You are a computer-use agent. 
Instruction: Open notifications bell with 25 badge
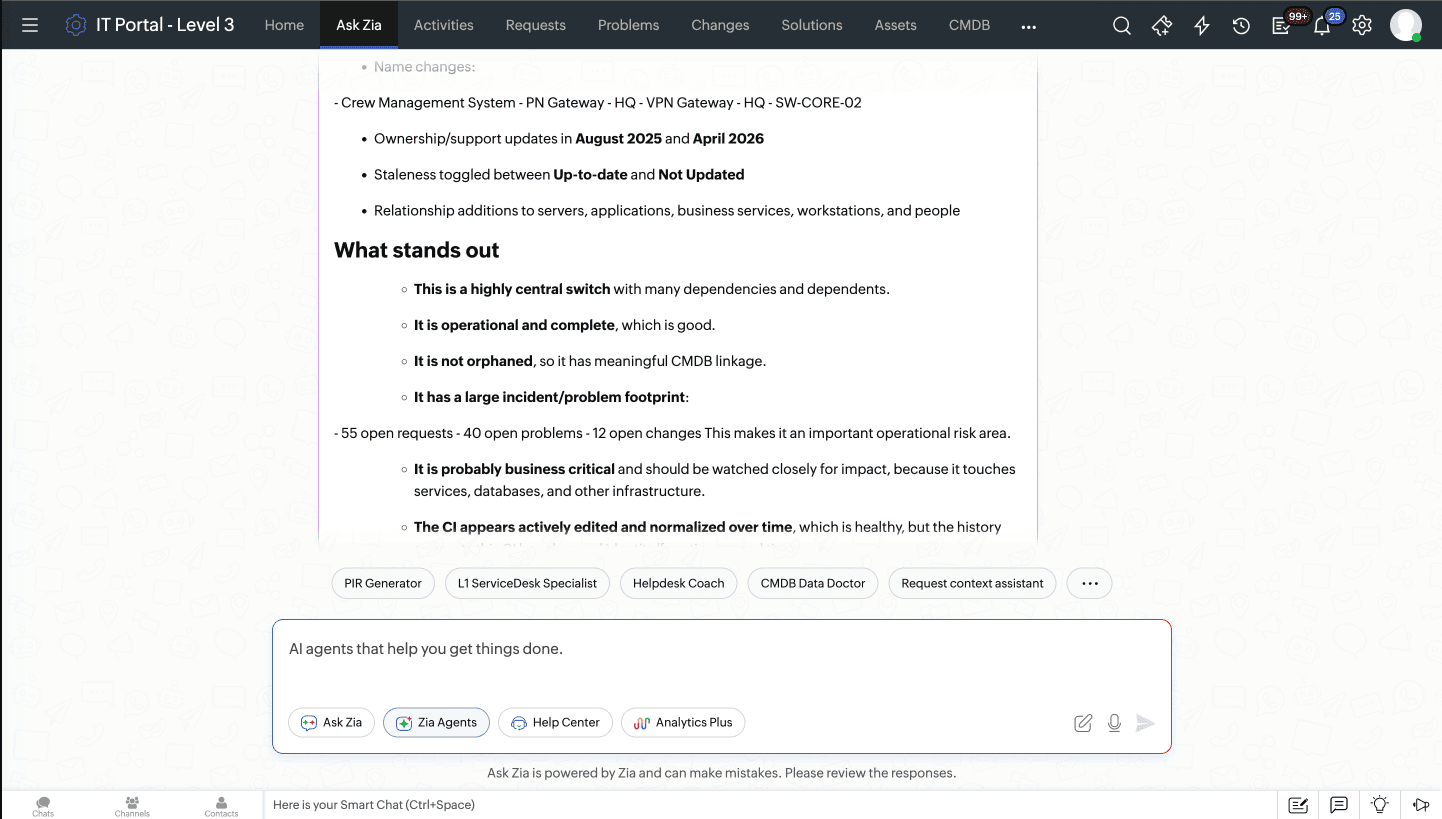coord(1322,26)
